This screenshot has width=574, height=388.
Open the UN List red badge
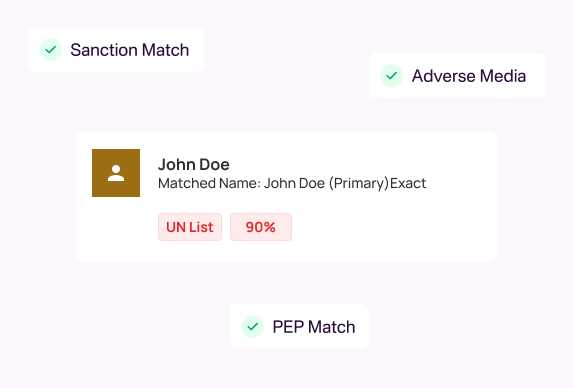coord(190,227)
